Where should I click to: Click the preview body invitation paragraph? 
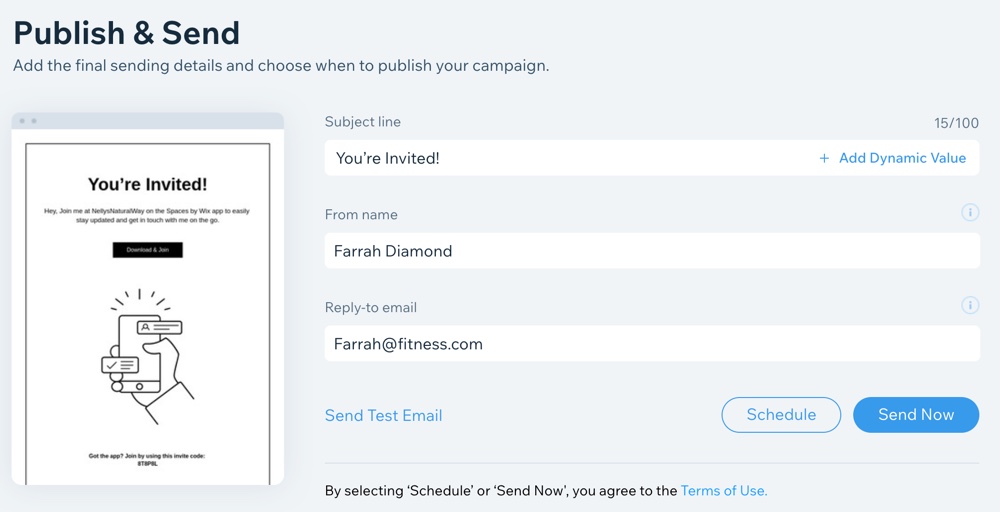pos(147,216)
